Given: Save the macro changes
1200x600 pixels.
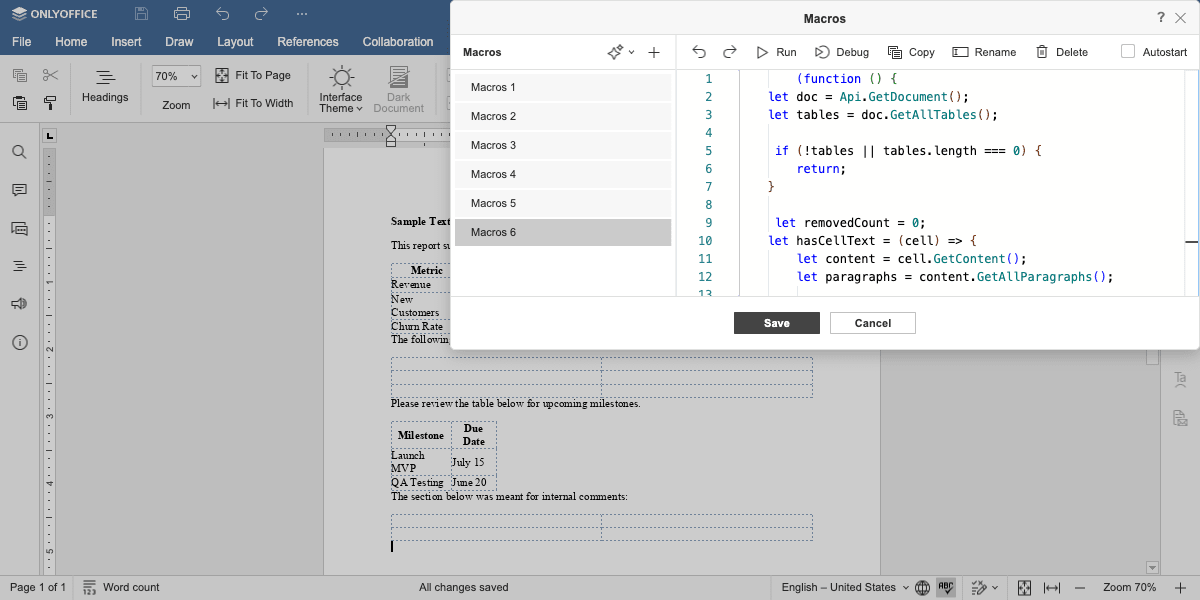Looking at the screenshot, I should (x=777, y=323).
